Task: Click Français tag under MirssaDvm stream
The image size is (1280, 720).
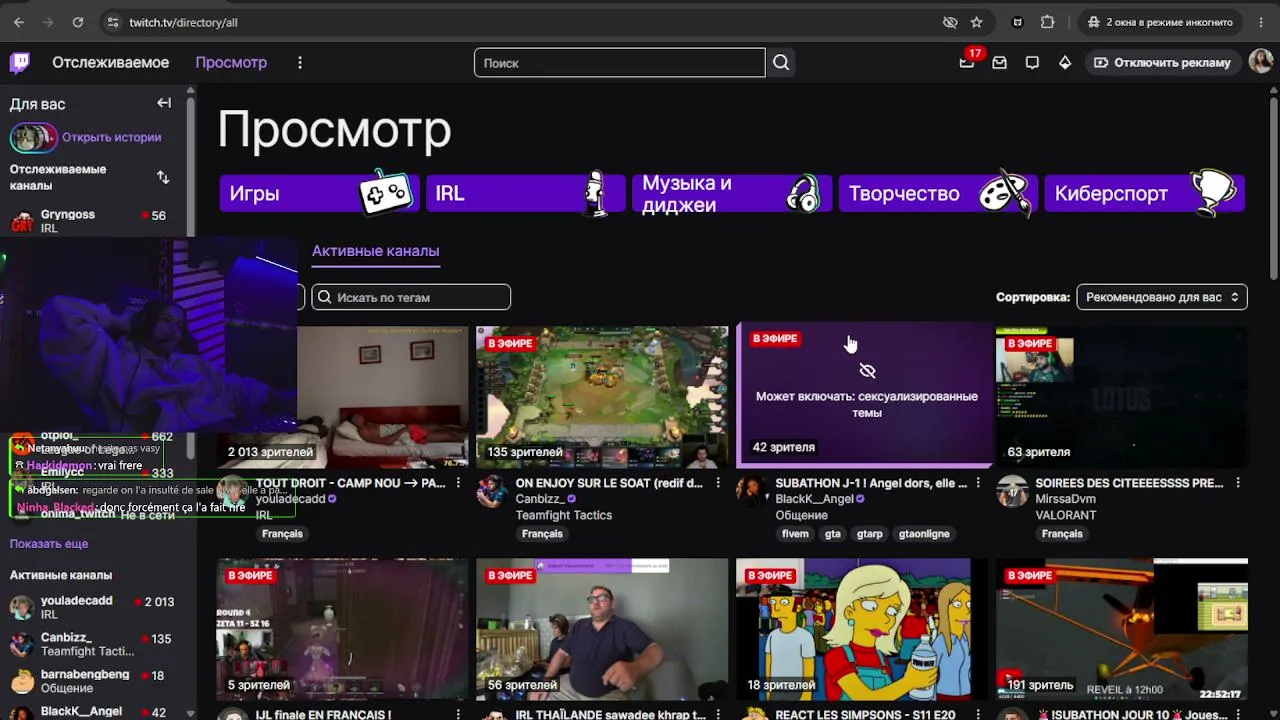Action: (1062, 534)
